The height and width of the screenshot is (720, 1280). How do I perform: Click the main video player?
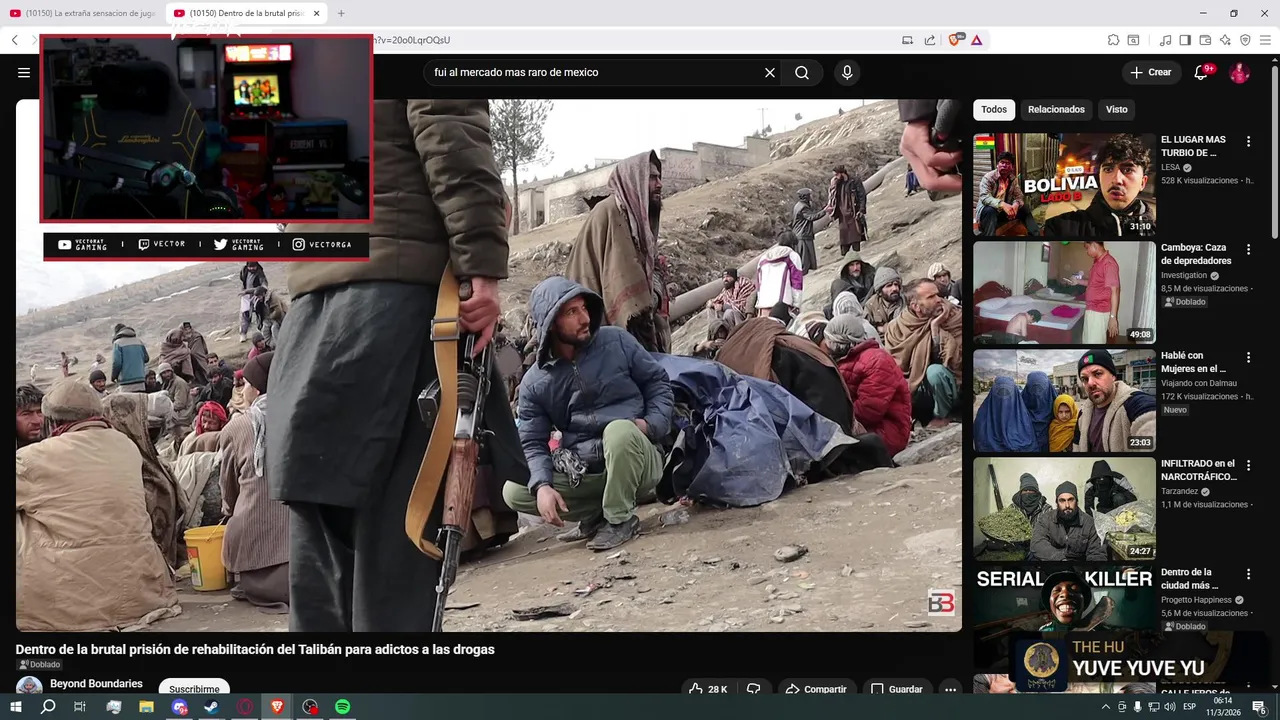tap(489, 365)
